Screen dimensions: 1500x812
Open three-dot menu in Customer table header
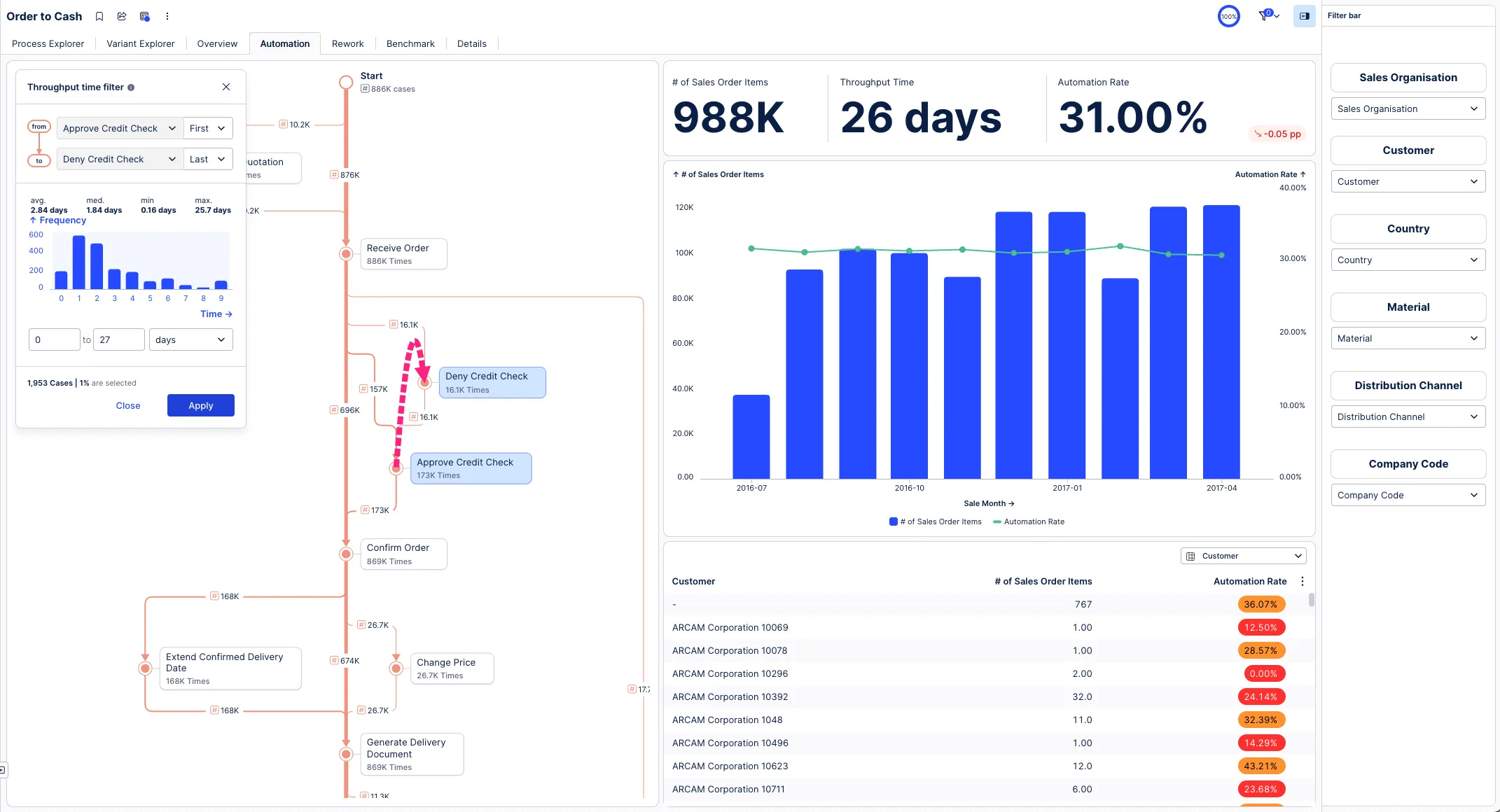(1302, 581)
